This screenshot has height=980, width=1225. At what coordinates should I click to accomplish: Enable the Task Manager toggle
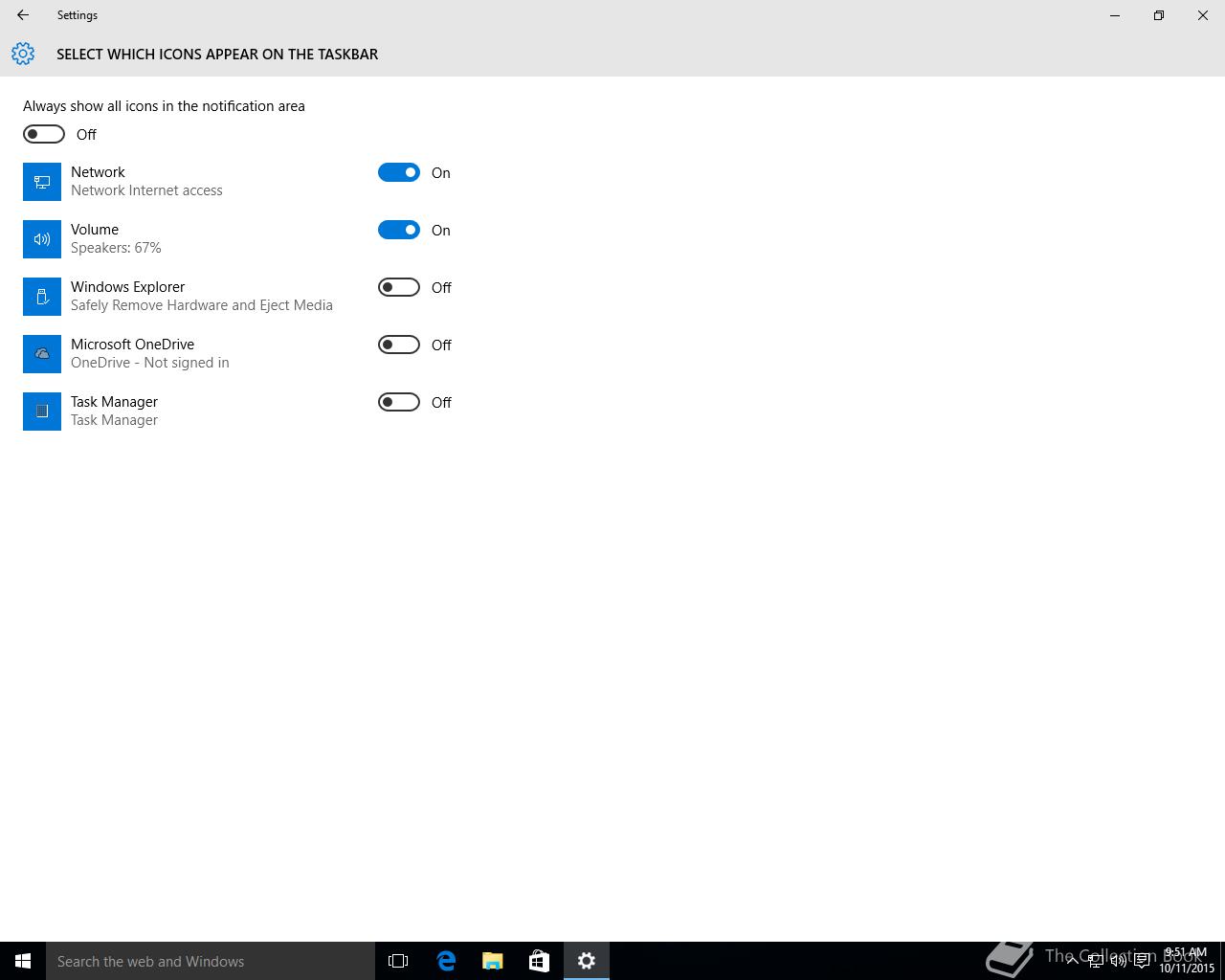(399, 402)
